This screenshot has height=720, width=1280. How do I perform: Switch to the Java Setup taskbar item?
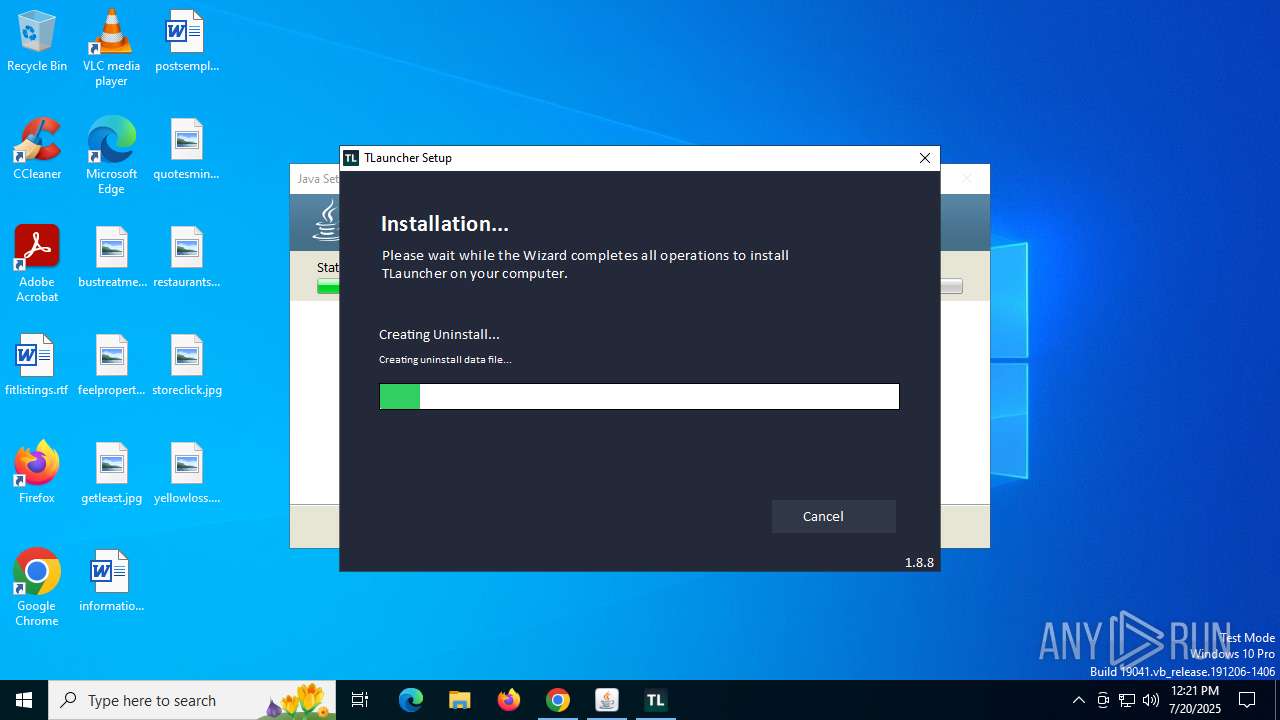[607, 700]
